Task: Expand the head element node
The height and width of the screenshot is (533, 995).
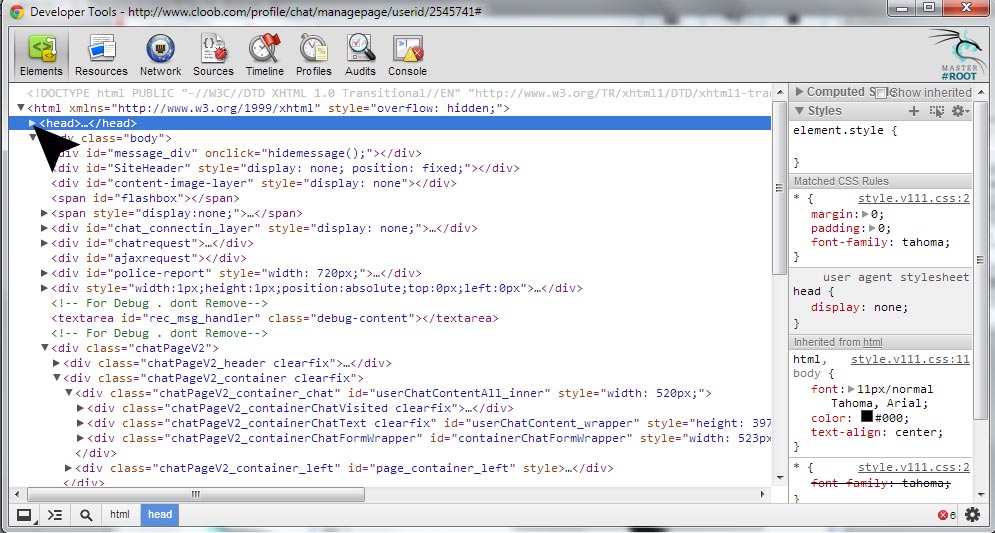Action: tap(33, 123)
